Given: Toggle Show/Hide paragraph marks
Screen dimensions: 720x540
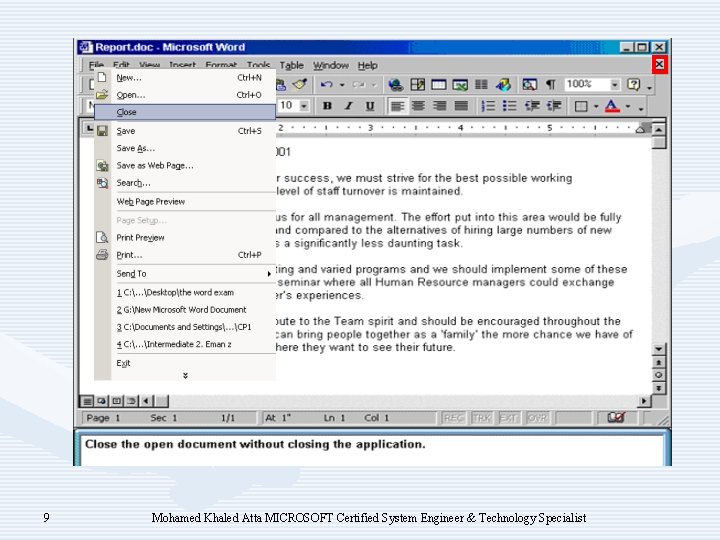Looking at the screenshot, I should pyautogui.click(x=551, y=84).
